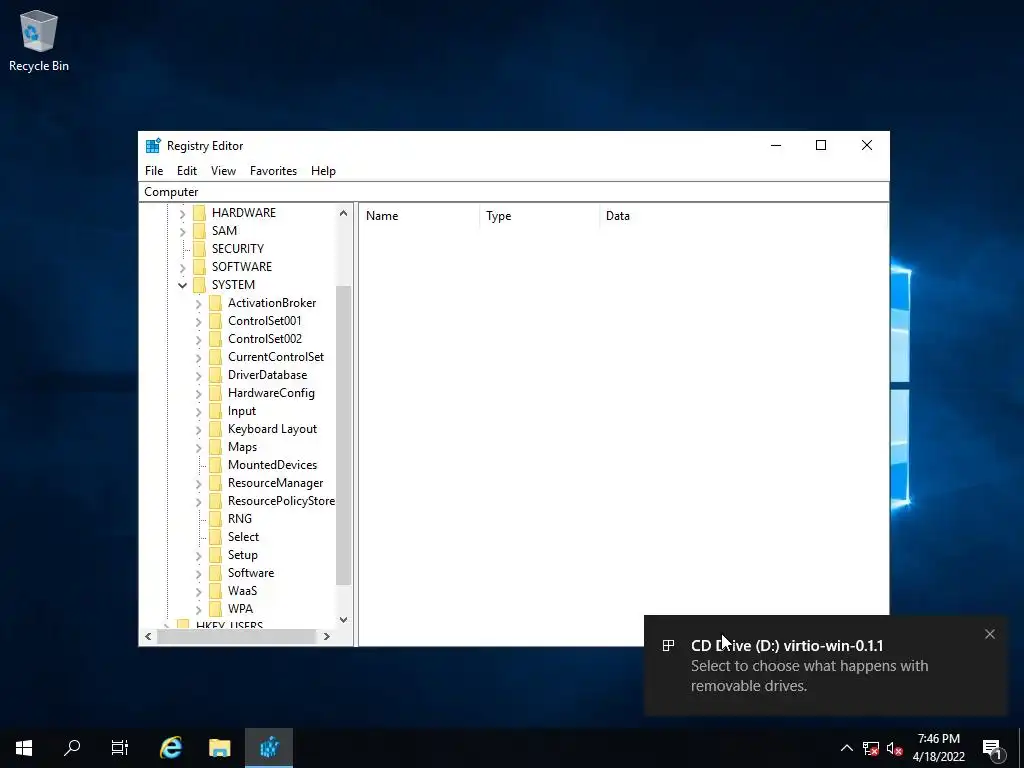Expand the ResourceManager key

click(199, 484)
